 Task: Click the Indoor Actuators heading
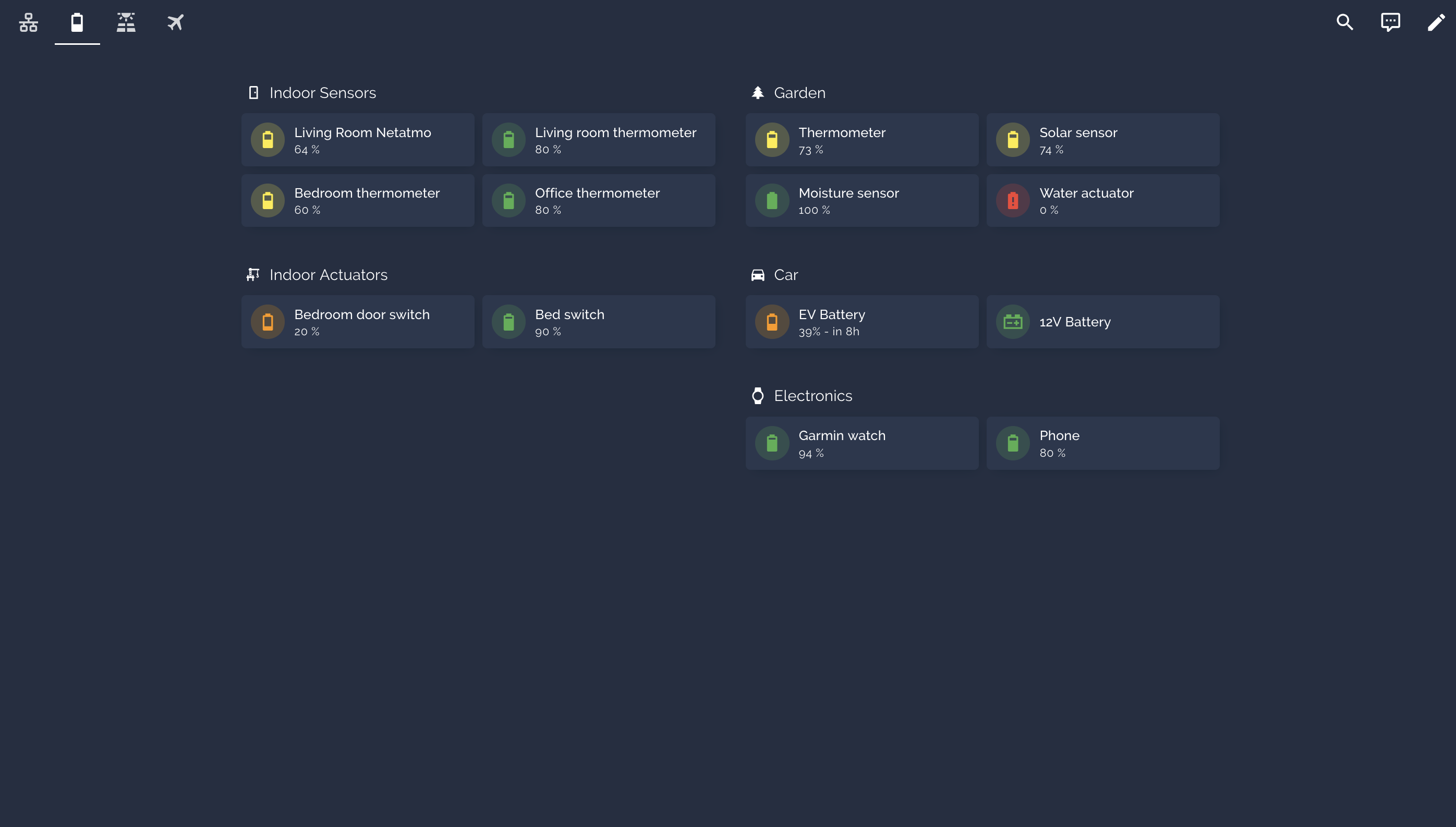pyautogui.click(x=327, y=275)
